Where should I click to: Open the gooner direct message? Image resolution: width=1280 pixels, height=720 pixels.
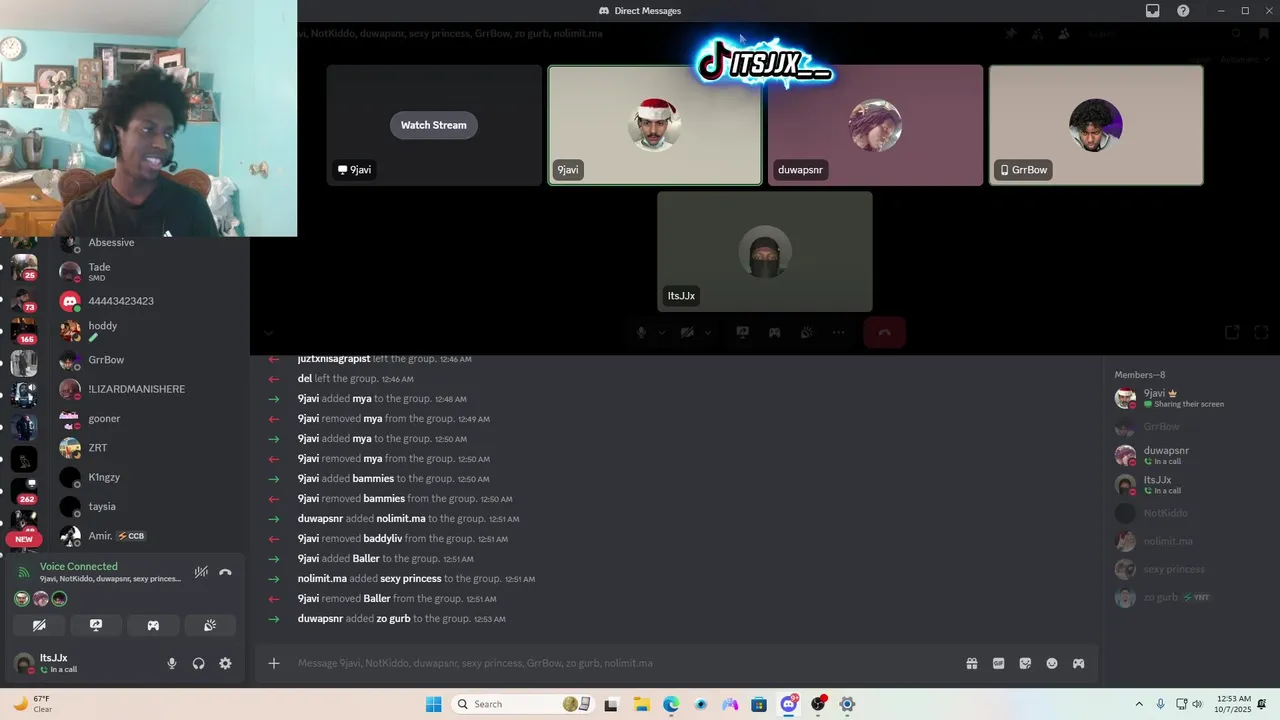(x=149, y=418)
